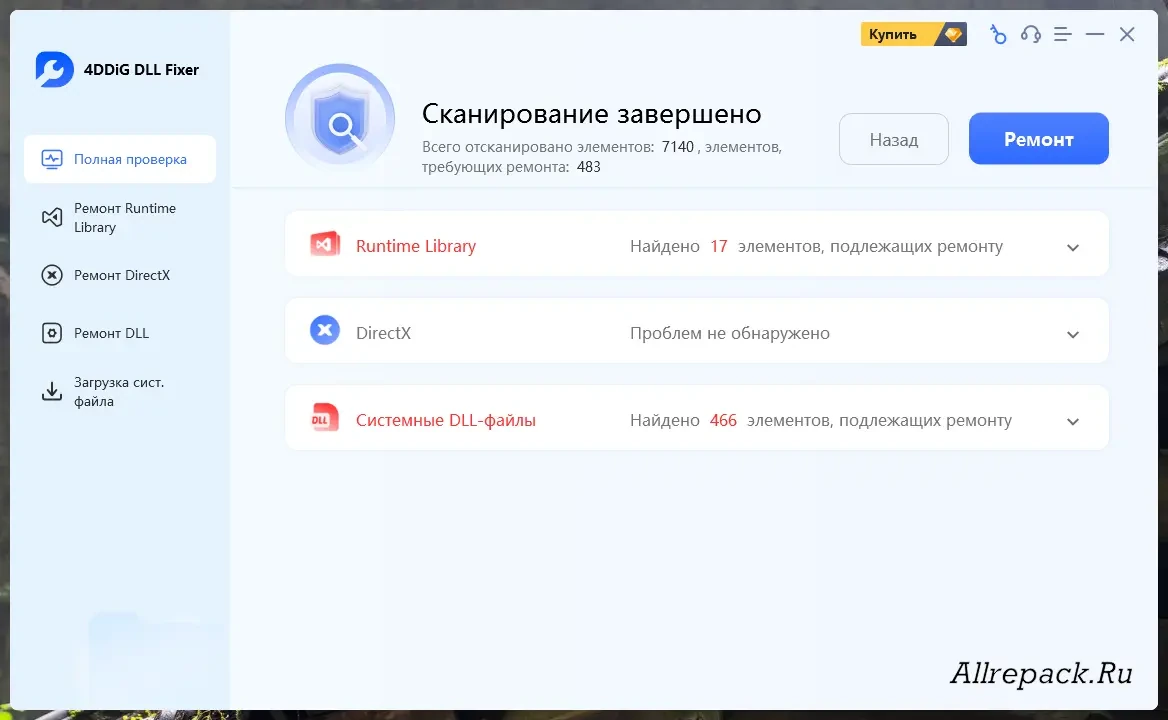The width and height of the screenshot is (1168, 720).
Task: Click Проблем не обнаружено status text
Action: (730, 333)
